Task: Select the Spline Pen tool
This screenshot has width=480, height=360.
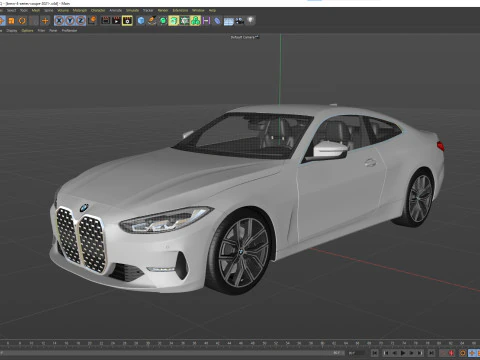Action: pos(152,21)
